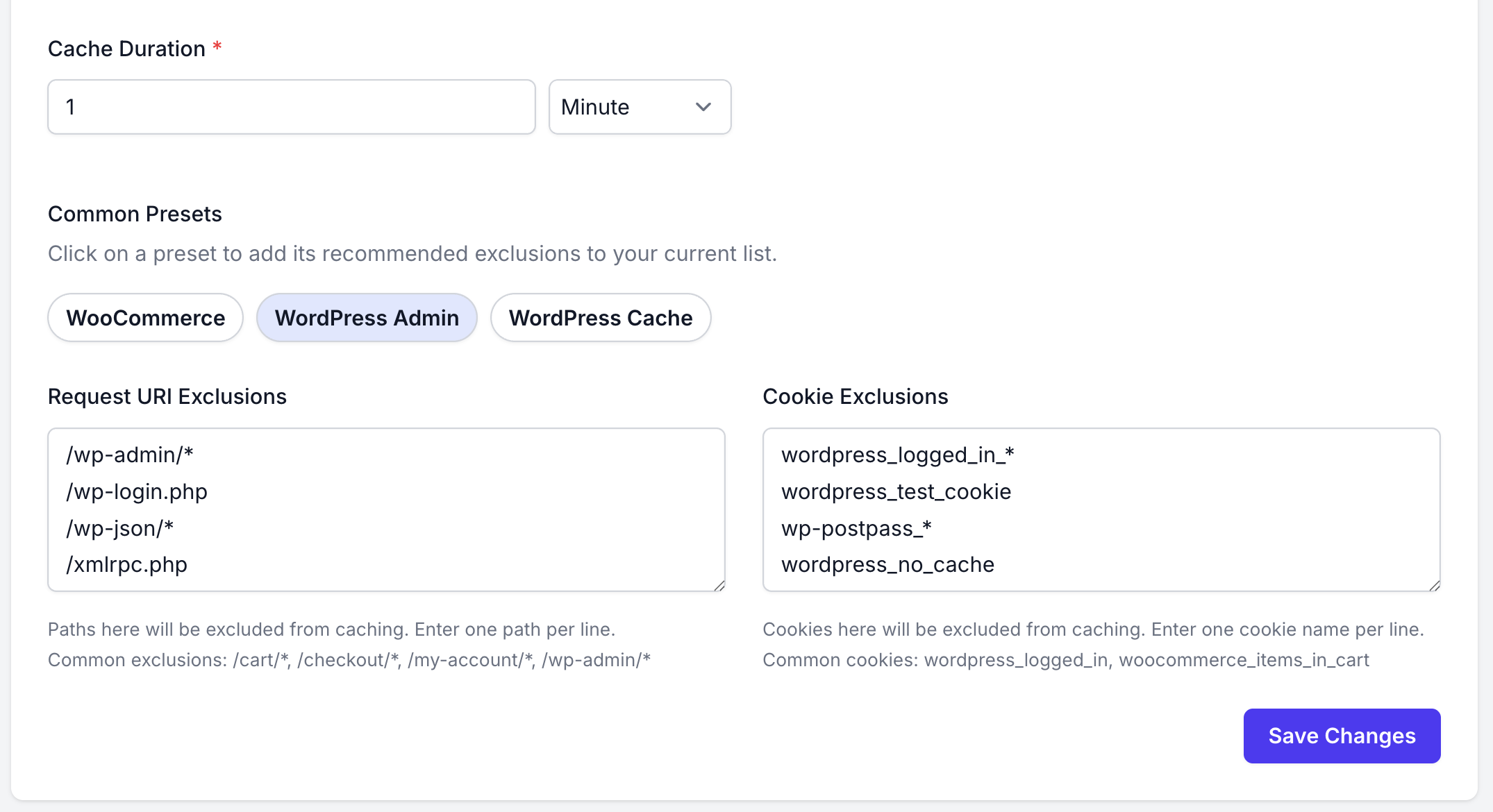
Task: Click the /wp-json/* exclusion line
Action: pyautogui.click(x=120, y=528)
